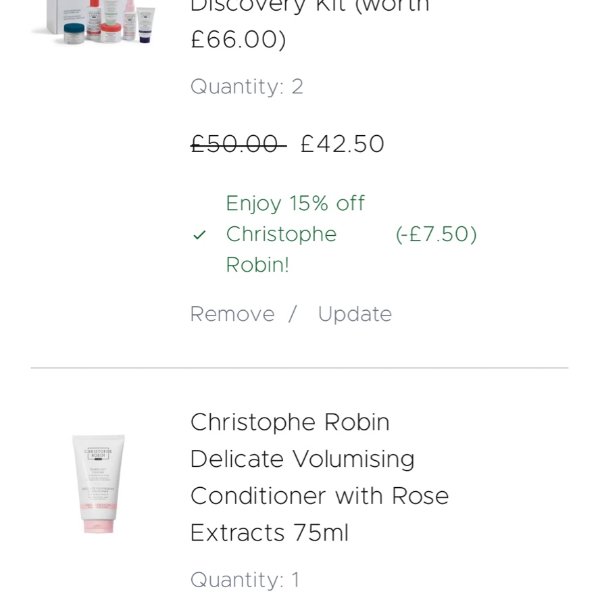Click the green Christophe word in promo
The width and height of the screenshot is (600, 600).
point(281,234)
